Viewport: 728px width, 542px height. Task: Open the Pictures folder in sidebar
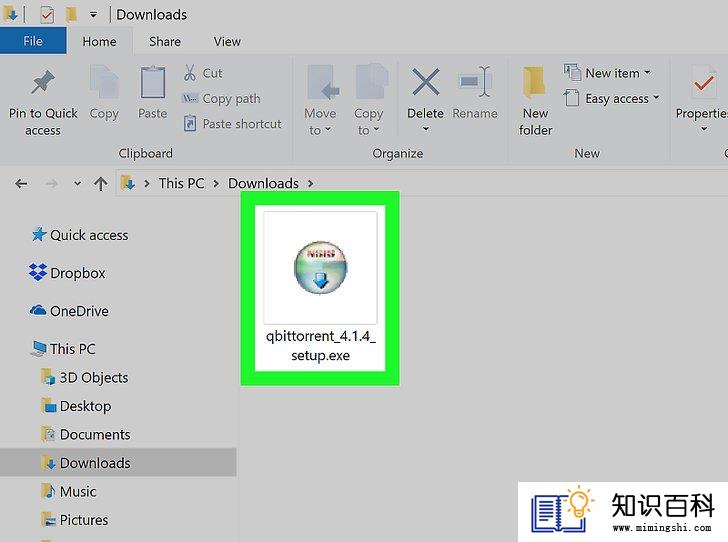tap(75, 520)
